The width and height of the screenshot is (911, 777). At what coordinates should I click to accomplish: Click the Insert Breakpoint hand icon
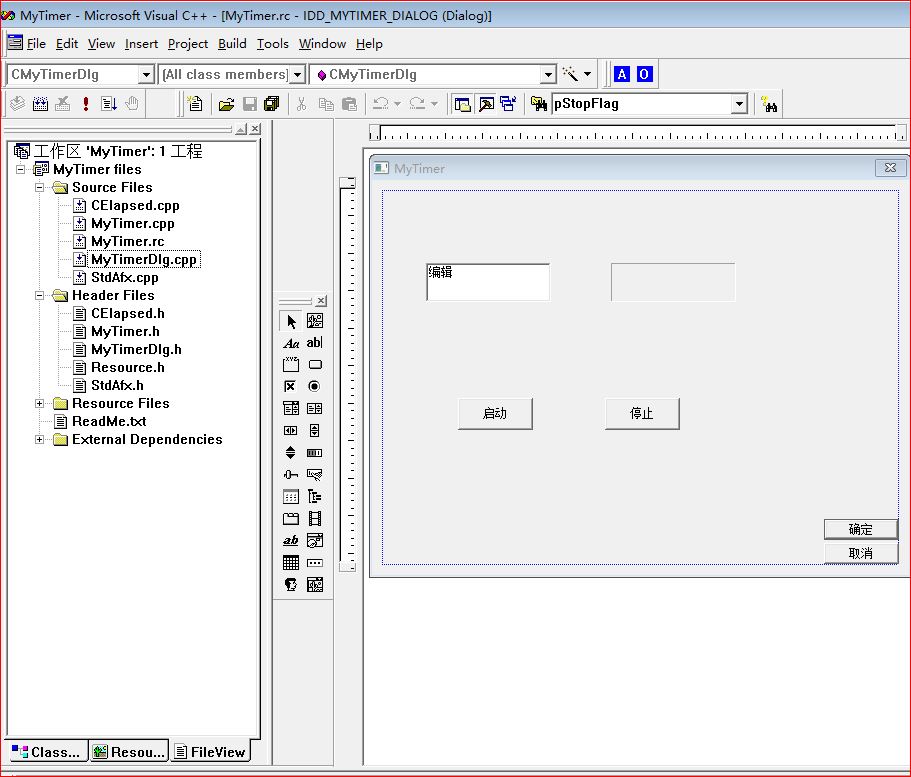132,104
